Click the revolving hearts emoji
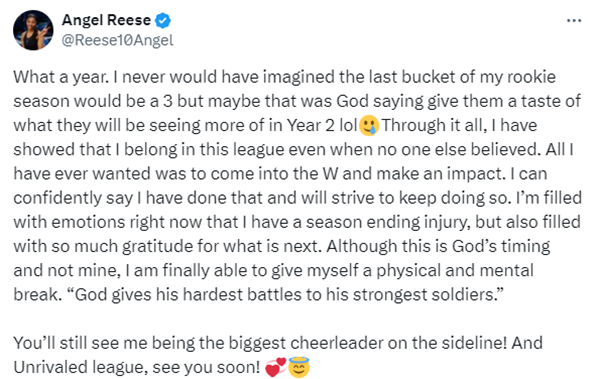 click(276, 368)
